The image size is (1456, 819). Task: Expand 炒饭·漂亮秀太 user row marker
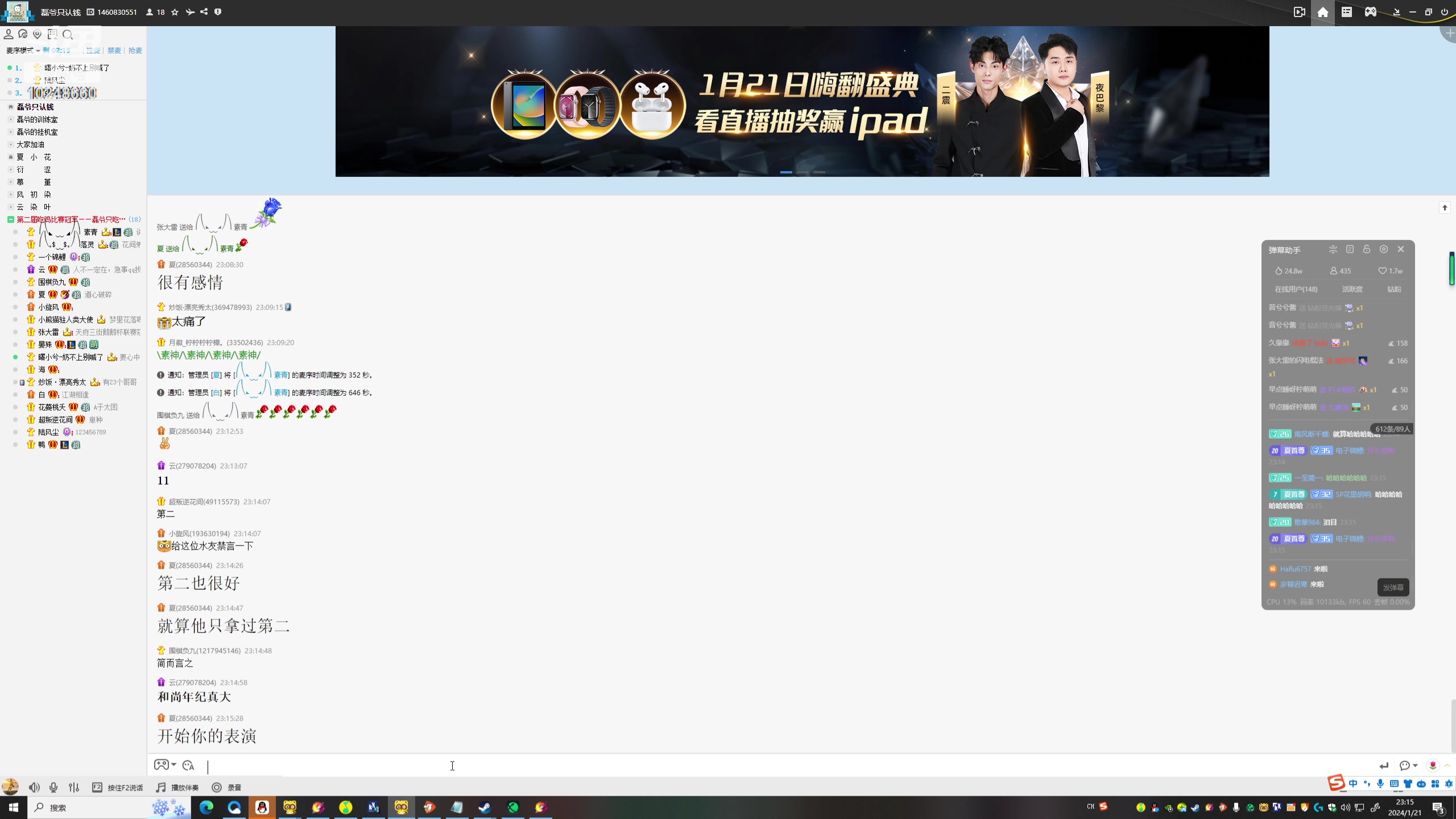click(x=22, y=382)
